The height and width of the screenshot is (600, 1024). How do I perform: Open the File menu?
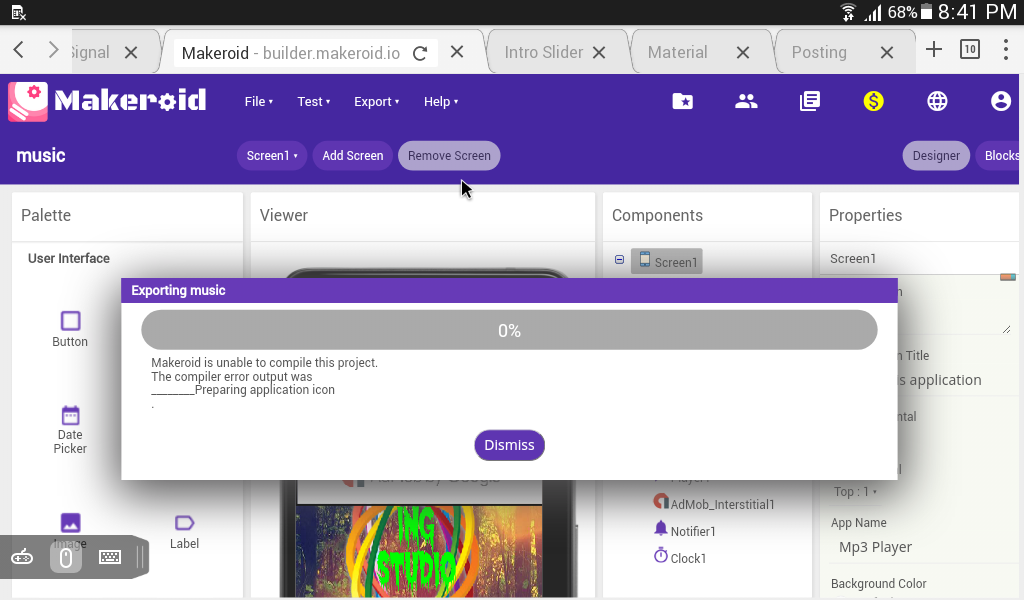(x=258, y=102)
